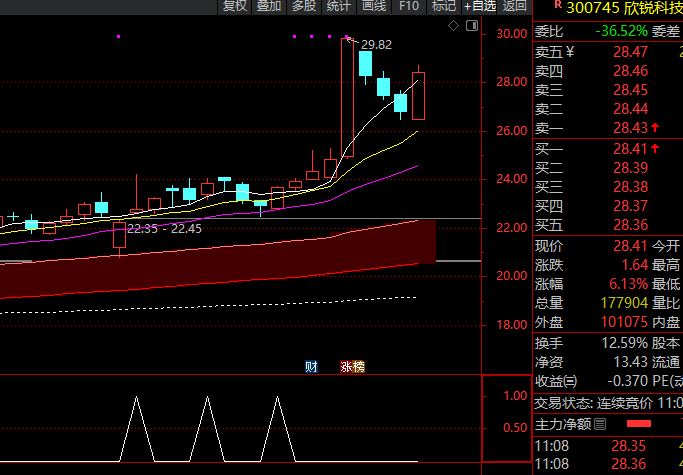Image resolution: width=683 pixels, height=475 pixels.
Task: Click the 交易状态 连续竞价 line
Action: pos(609,404)
